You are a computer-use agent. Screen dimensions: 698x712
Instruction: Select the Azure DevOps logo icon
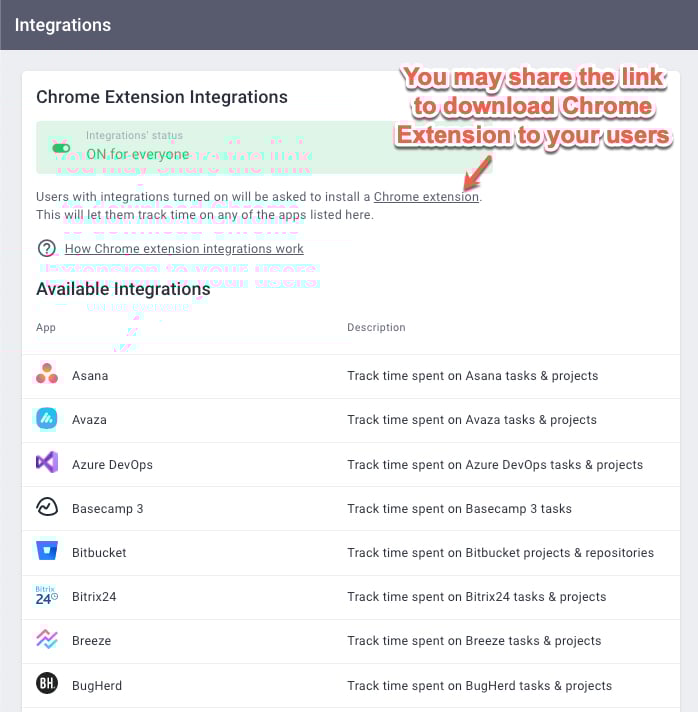(47, 463)
